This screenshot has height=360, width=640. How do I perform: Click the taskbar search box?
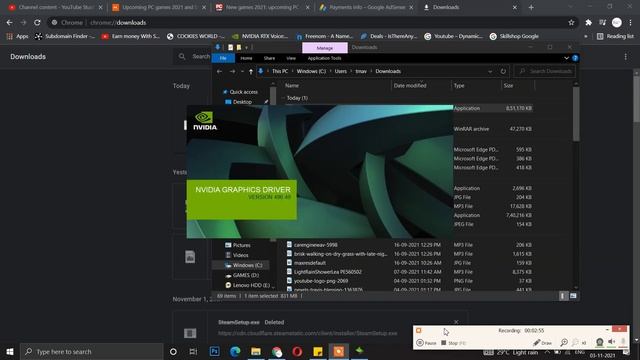pyautogui.click(x=92, y=351)
